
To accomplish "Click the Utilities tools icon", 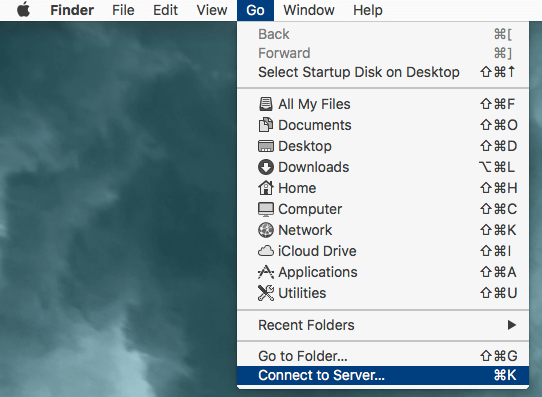I will (265, 293).
